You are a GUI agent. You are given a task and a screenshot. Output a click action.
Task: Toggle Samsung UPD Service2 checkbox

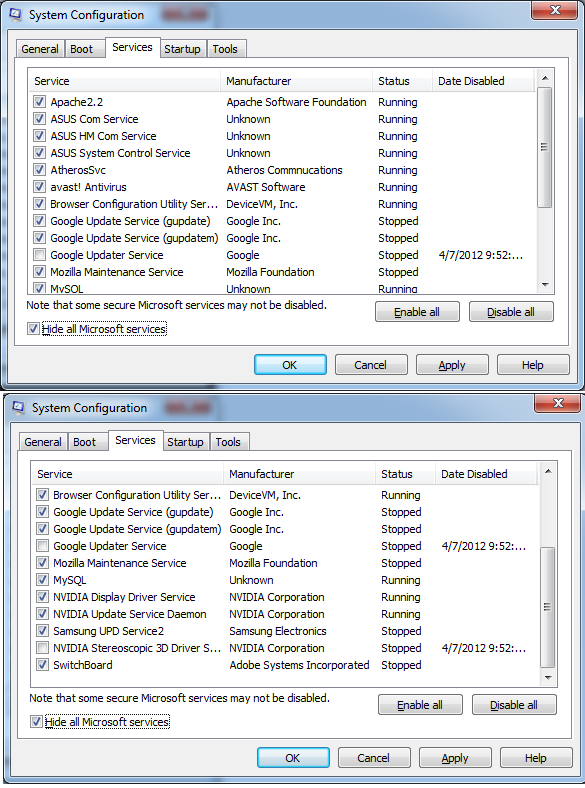point(42,631)
